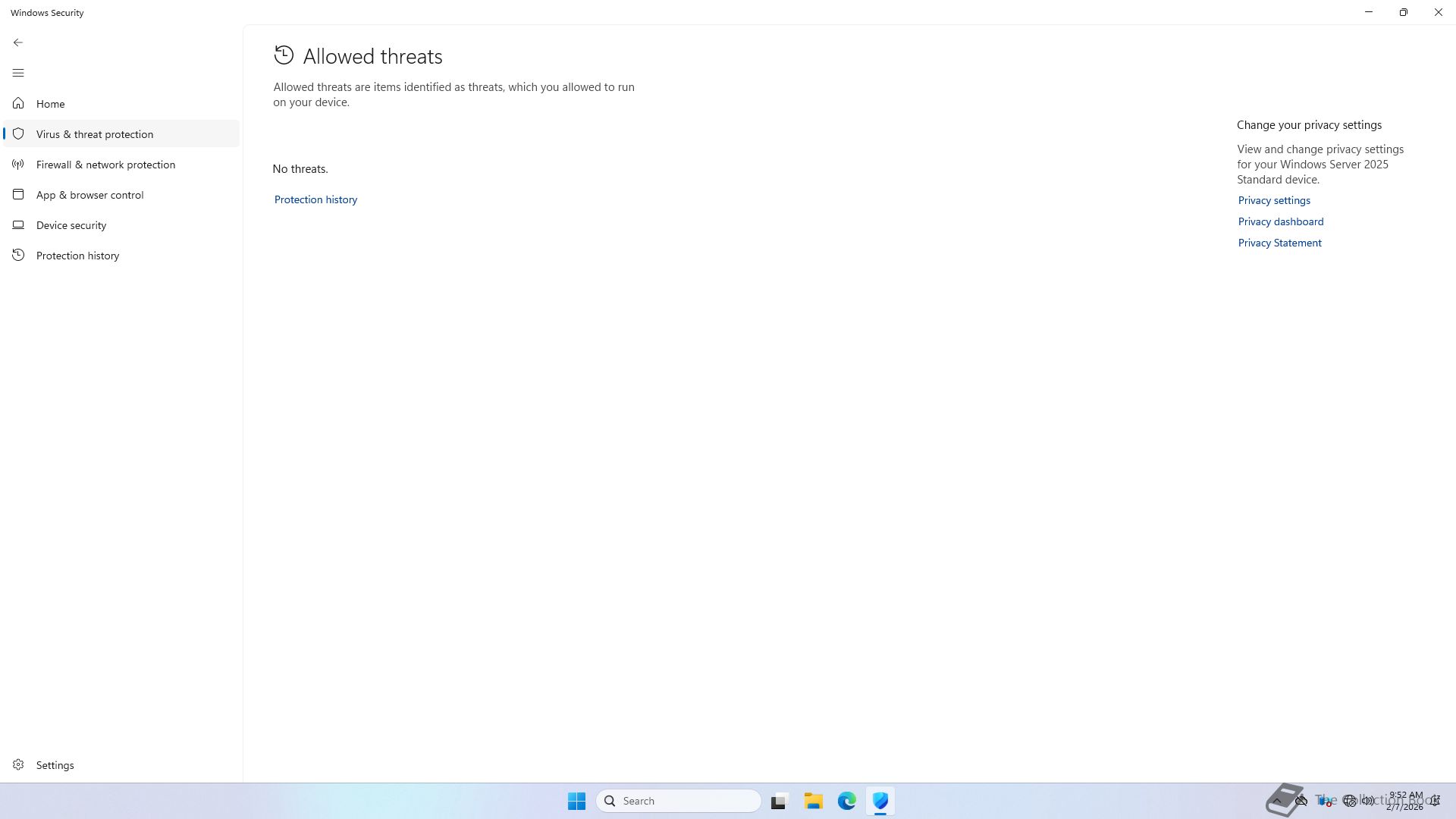Click the Virus & threat protection shield icon

(x=18, y=133)
